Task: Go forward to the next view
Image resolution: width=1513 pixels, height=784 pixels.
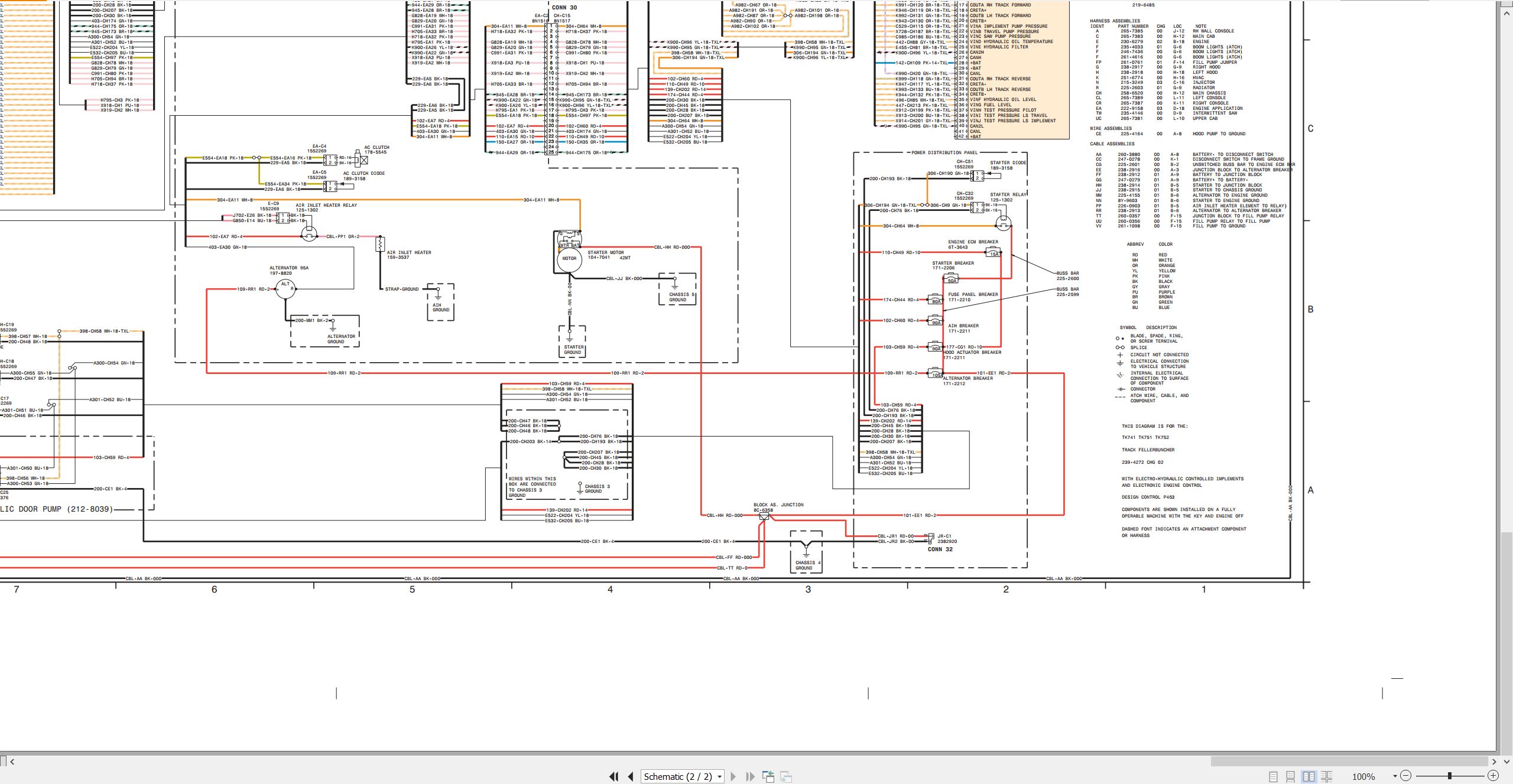Action: click(x=786, y=776)
